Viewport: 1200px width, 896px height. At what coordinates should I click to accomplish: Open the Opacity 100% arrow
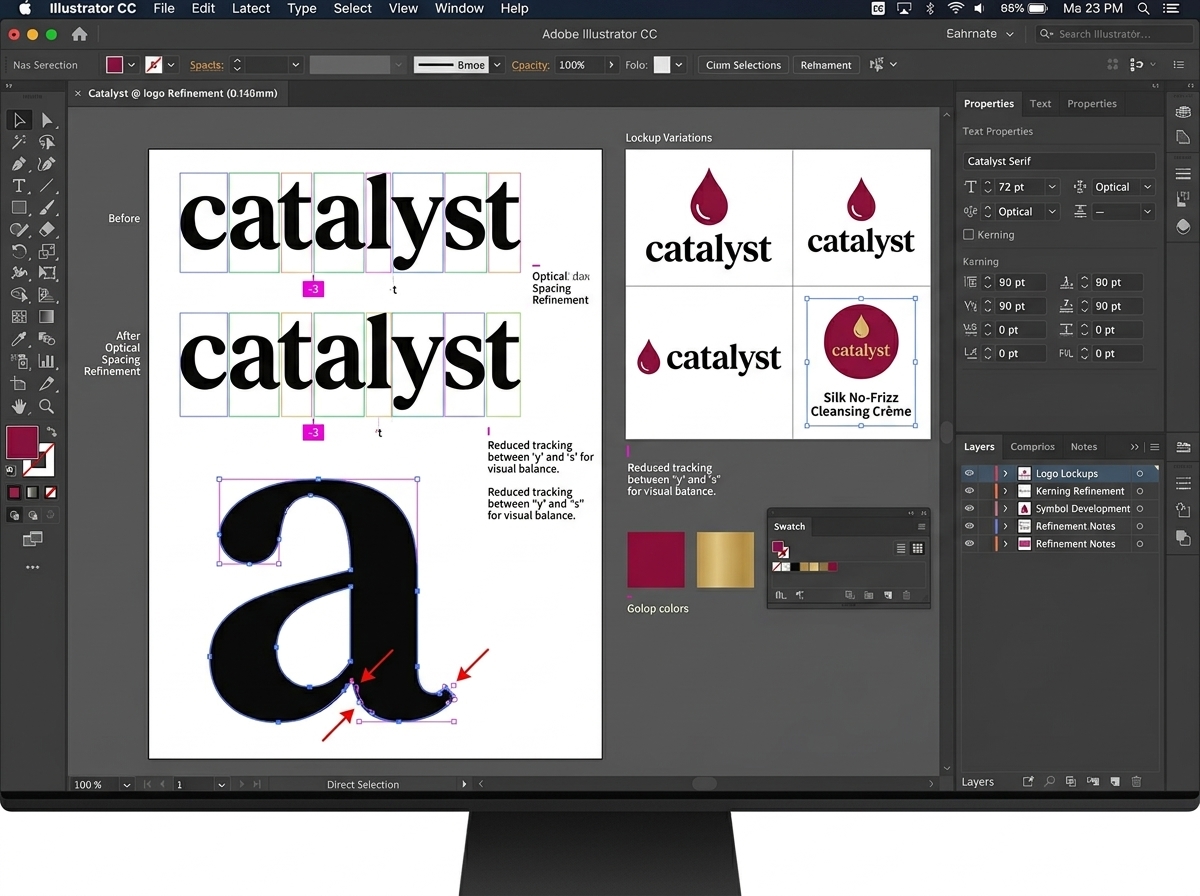(612, 65)
